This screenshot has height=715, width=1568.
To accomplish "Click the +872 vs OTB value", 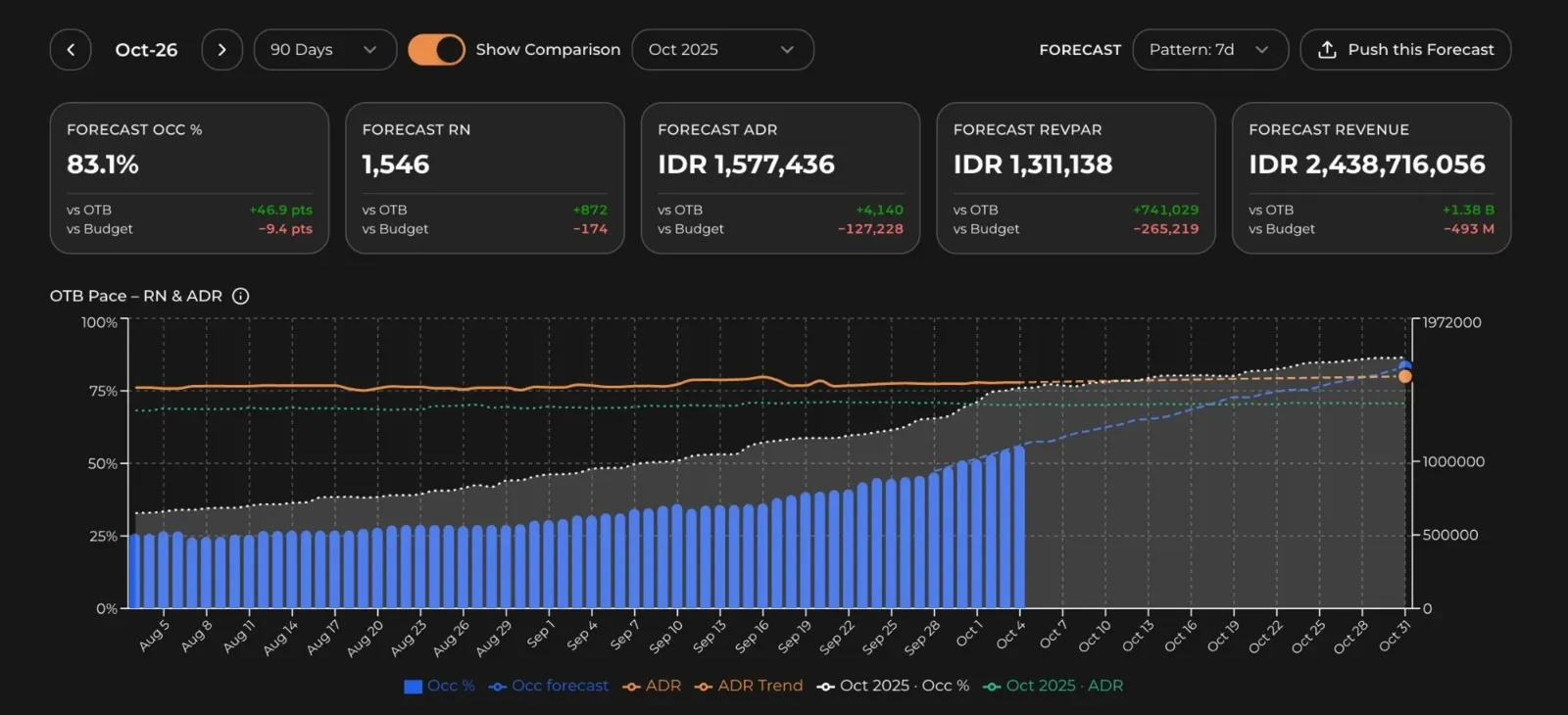I will [590, 210].
